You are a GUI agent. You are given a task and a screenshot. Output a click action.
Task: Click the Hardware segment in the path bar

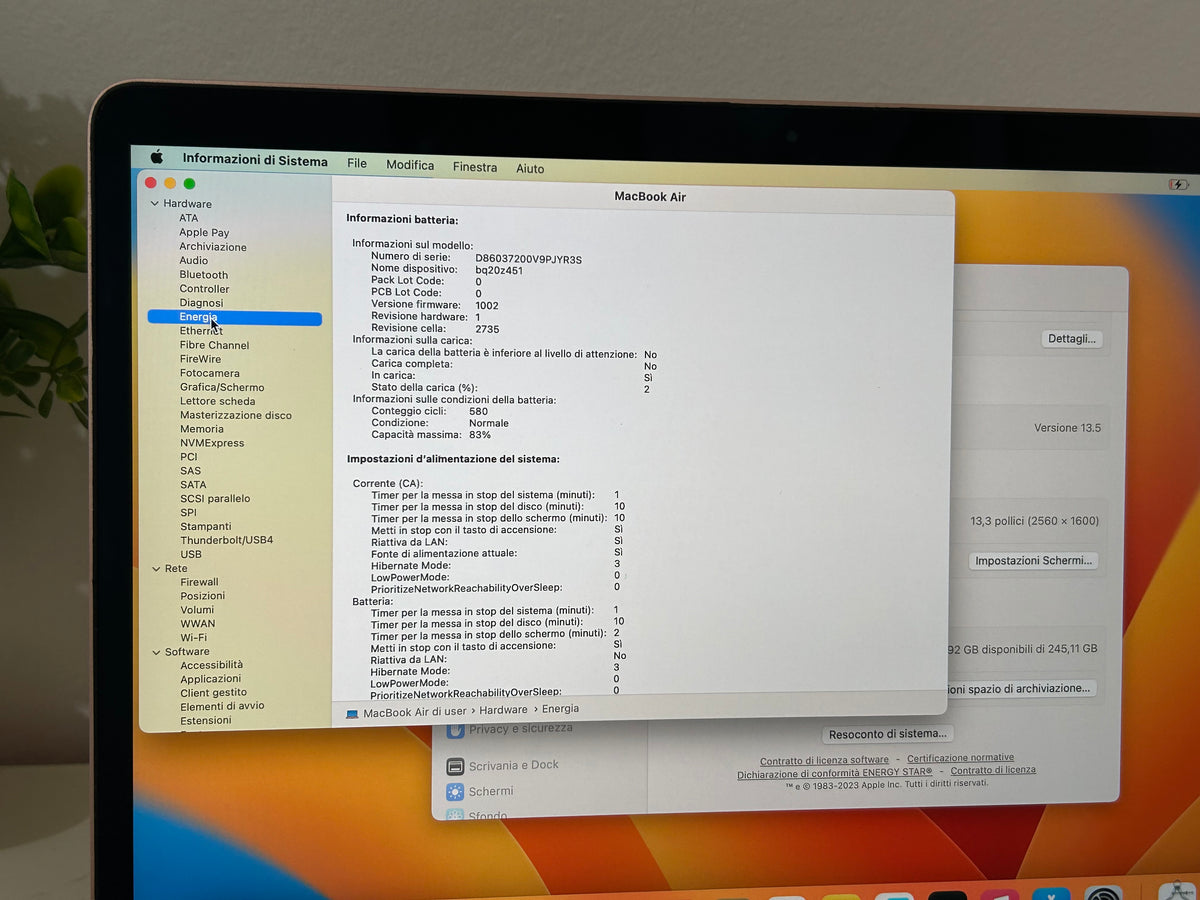pyautogui.click(x=503, y=710)
